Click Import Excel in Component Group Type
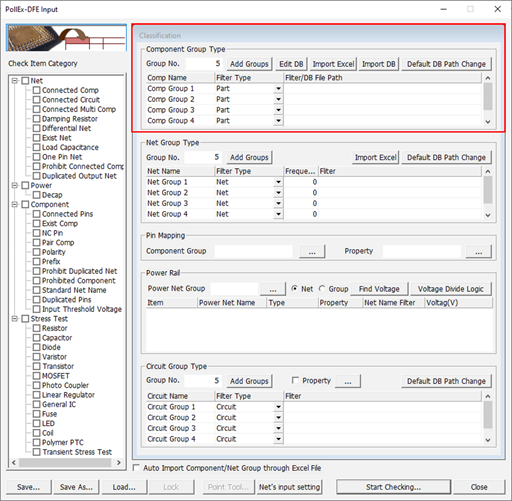 333,64
